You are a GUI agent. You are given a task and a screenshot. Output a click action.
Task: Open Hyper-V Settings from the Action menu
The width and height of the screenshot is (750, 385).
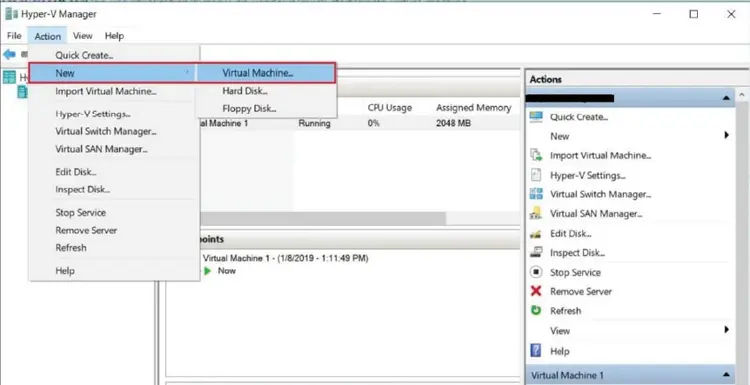click(114, 114)
